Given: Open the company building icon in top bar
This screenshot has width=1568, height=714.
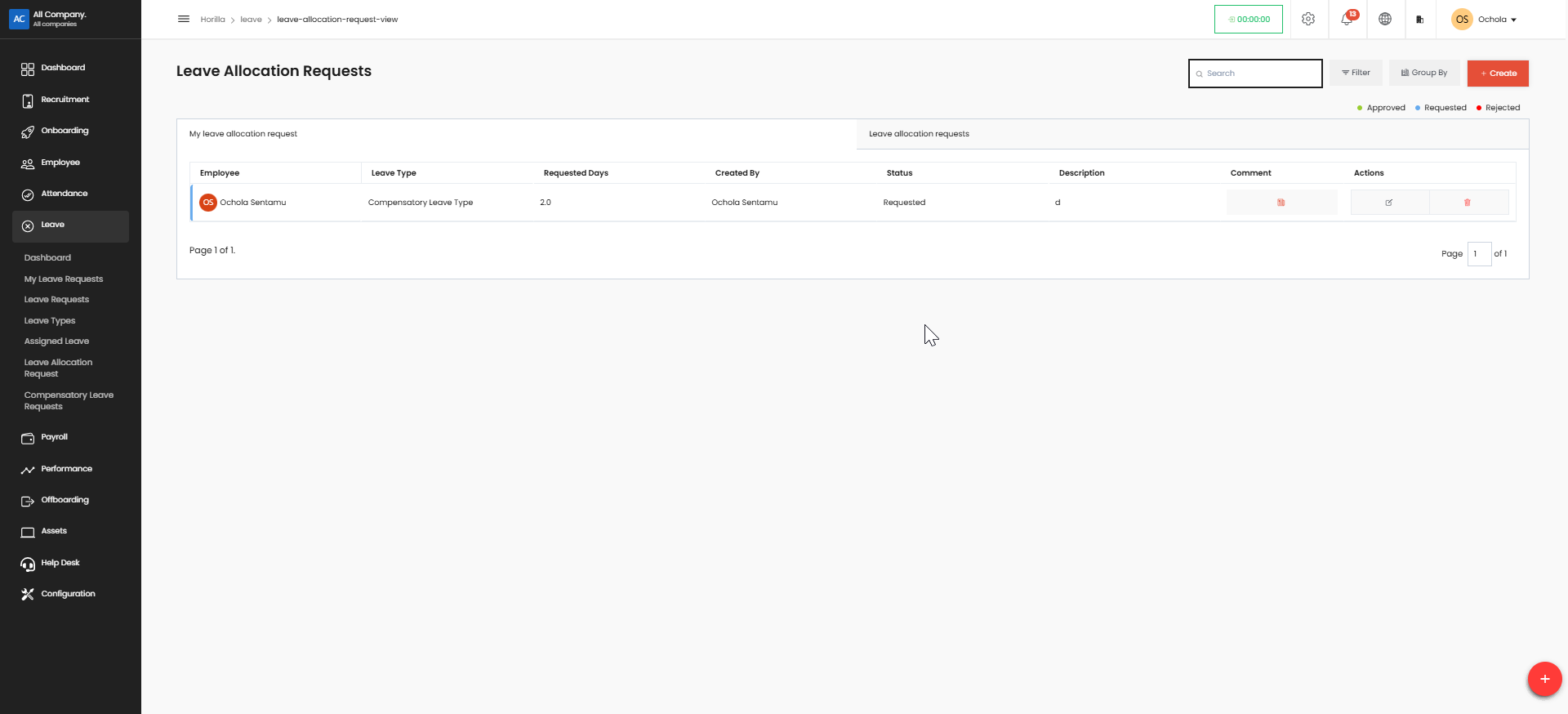Looking at the screenshot, I should click(1420, 20).
